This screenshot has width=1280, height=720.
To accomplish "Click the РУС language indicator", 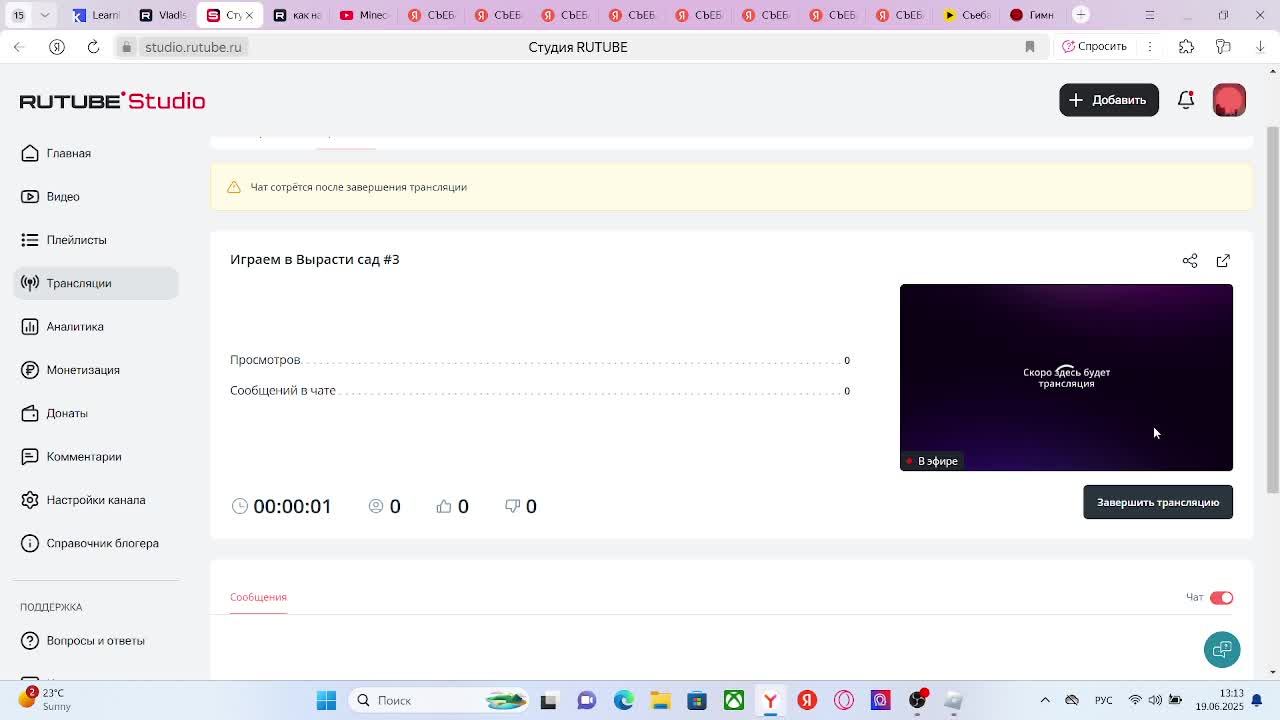I will pyautogui.click(x=1103, y=700).
